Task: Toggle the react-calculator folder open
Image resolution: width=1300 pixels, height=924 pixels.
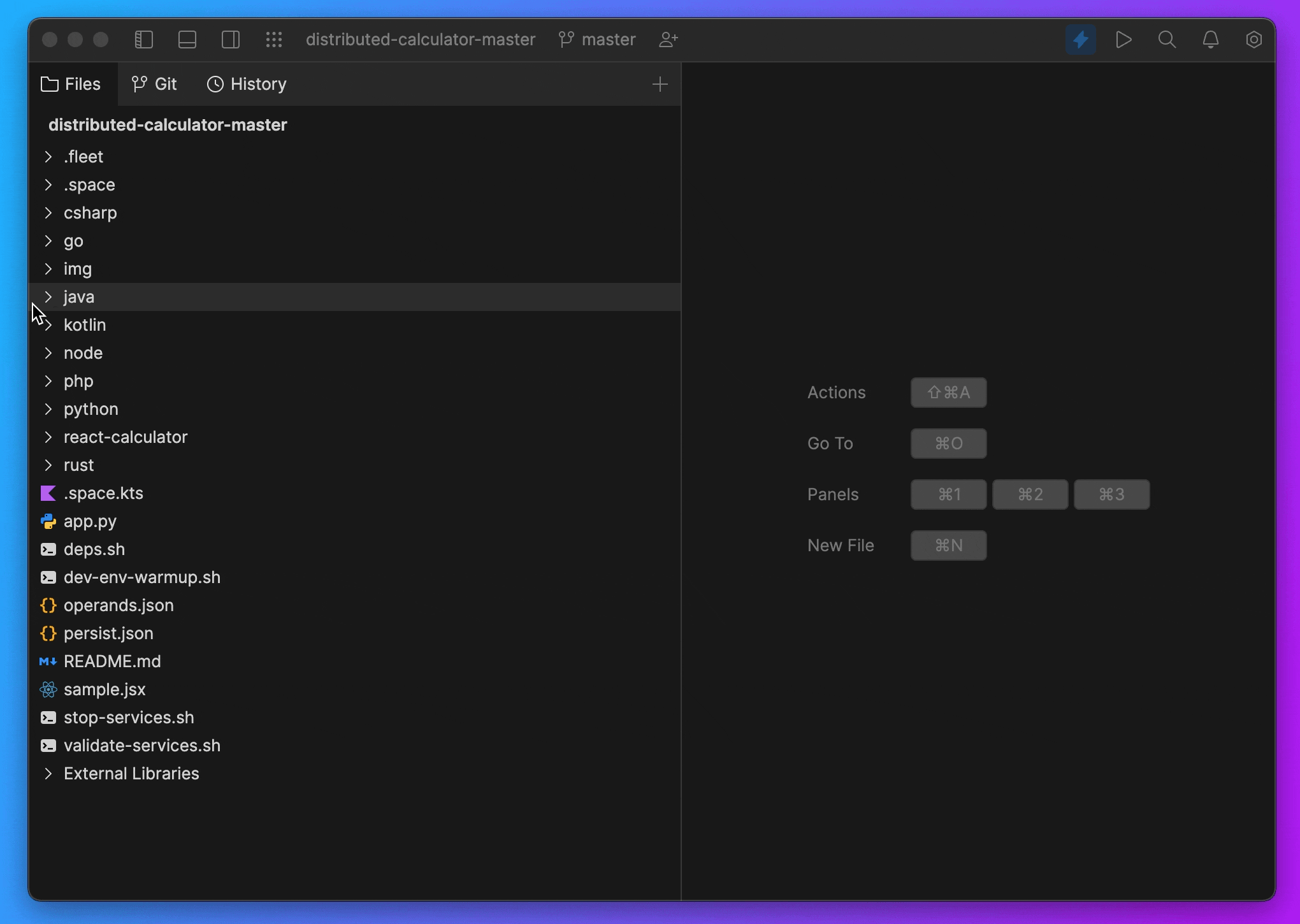Action: pos(47,436)
